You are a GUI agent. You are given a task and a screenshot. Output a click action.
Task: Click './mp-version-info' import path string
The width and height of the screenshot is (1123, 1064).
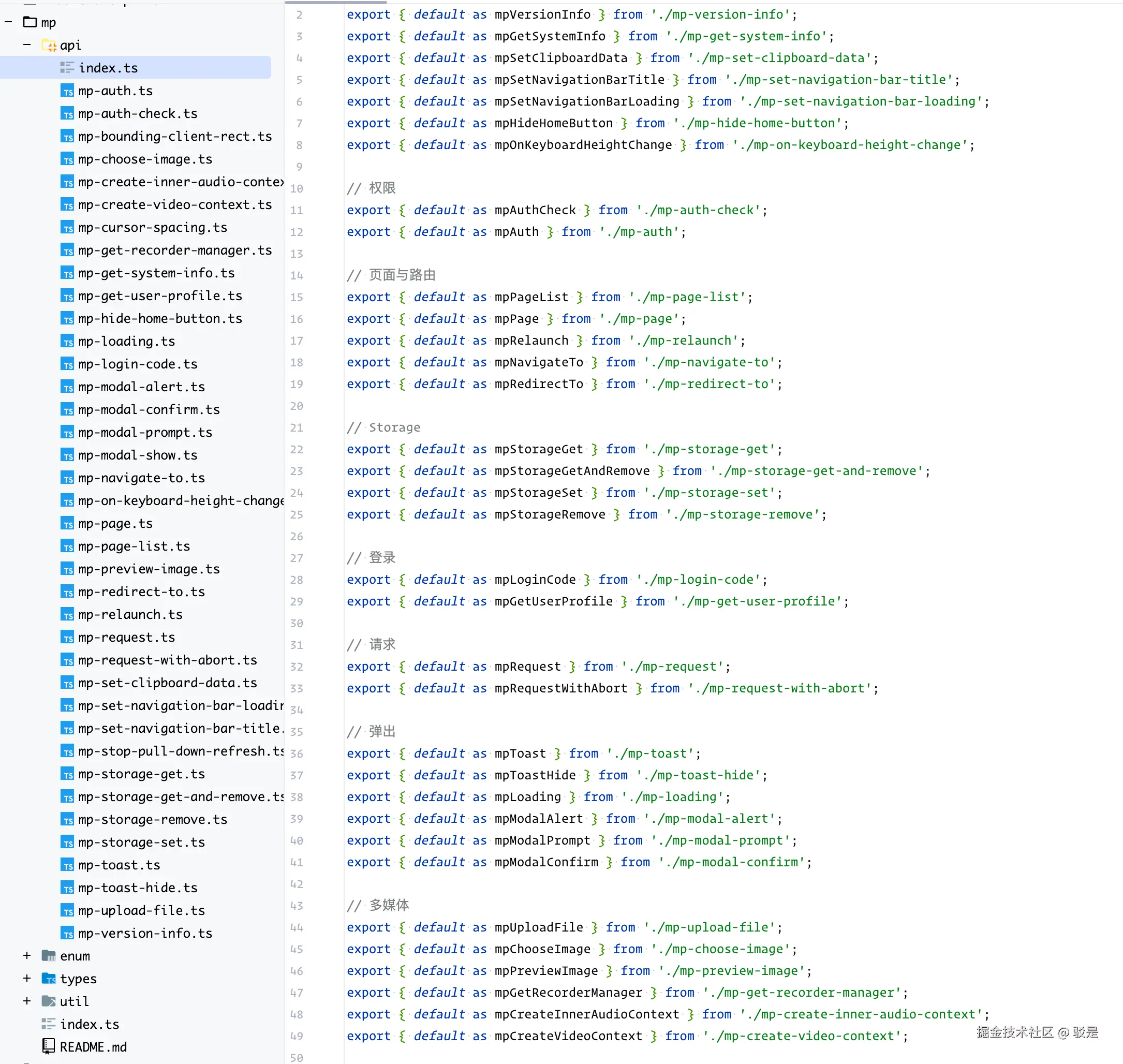coord(720,14)
